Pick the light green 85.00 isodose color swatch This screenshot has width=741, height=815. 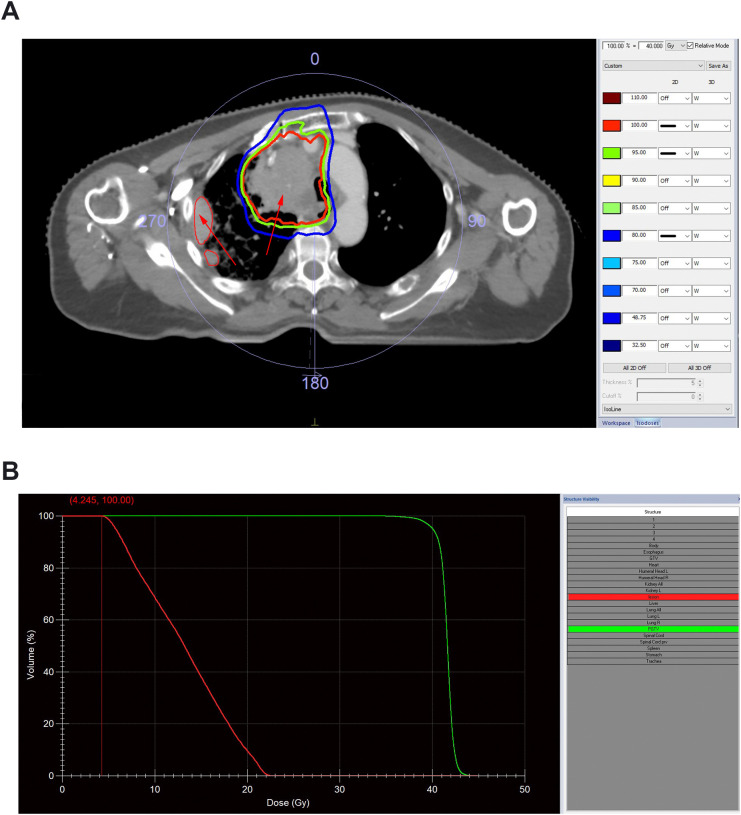point(612,208)
